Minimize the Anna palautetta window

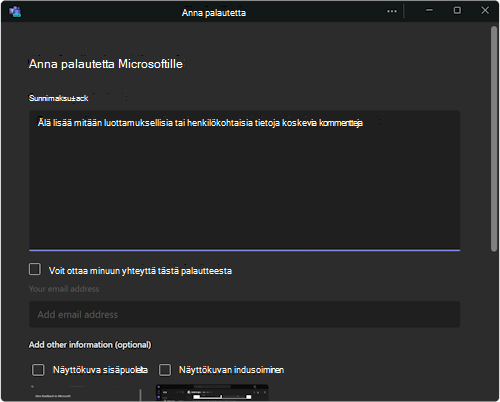(x=429, y=11)
